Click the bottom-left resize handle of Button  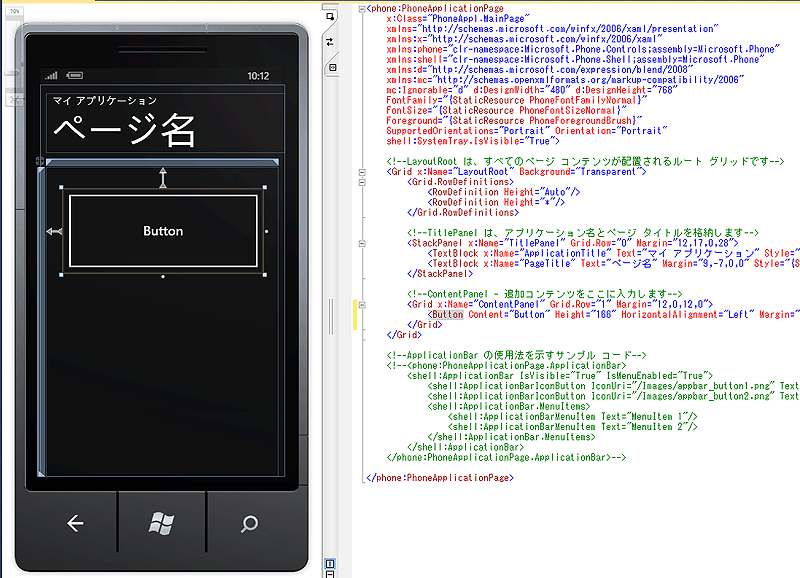tap(61, 275)
